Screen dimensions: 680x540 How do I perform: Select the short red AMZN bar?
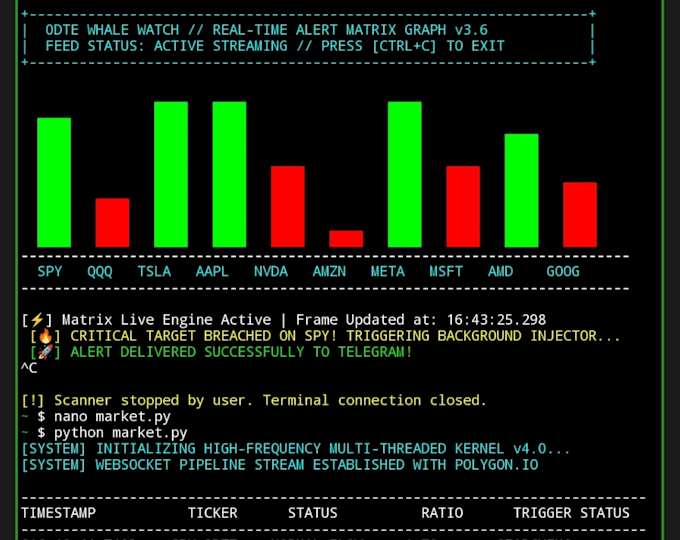(346, 239)
